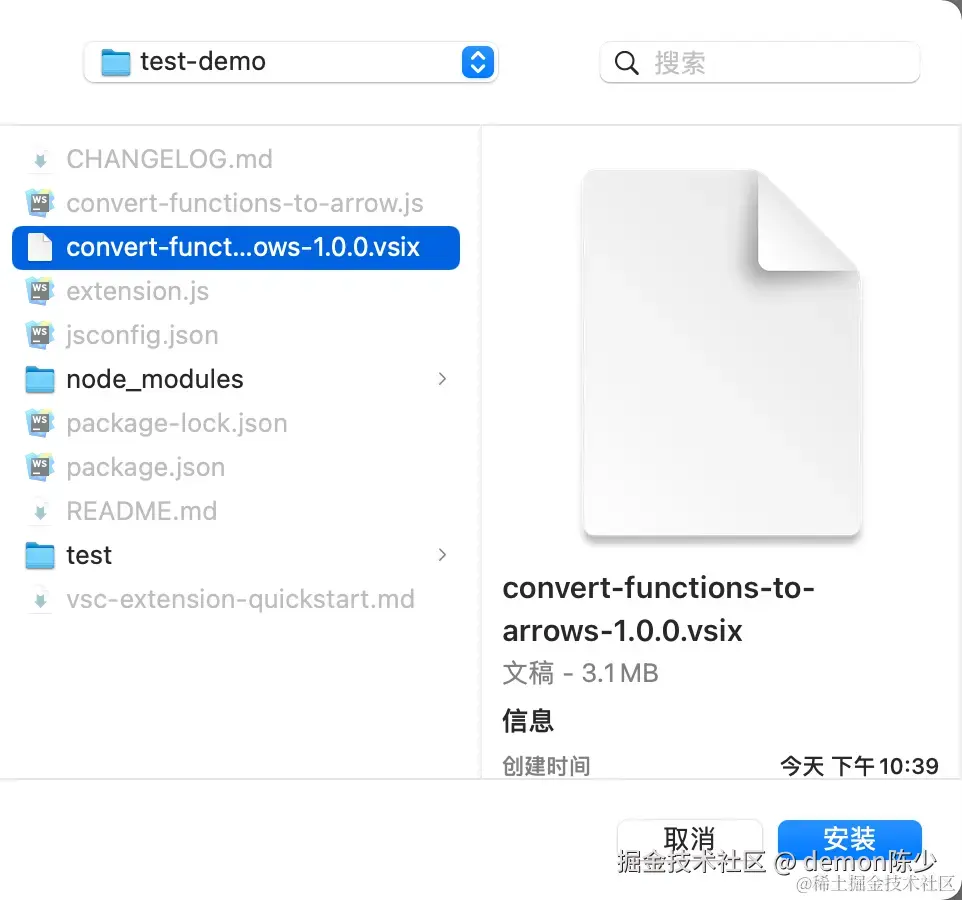The image size is (962, 900).
Task: Click the selected .vsix document icon
Action: 40,247
